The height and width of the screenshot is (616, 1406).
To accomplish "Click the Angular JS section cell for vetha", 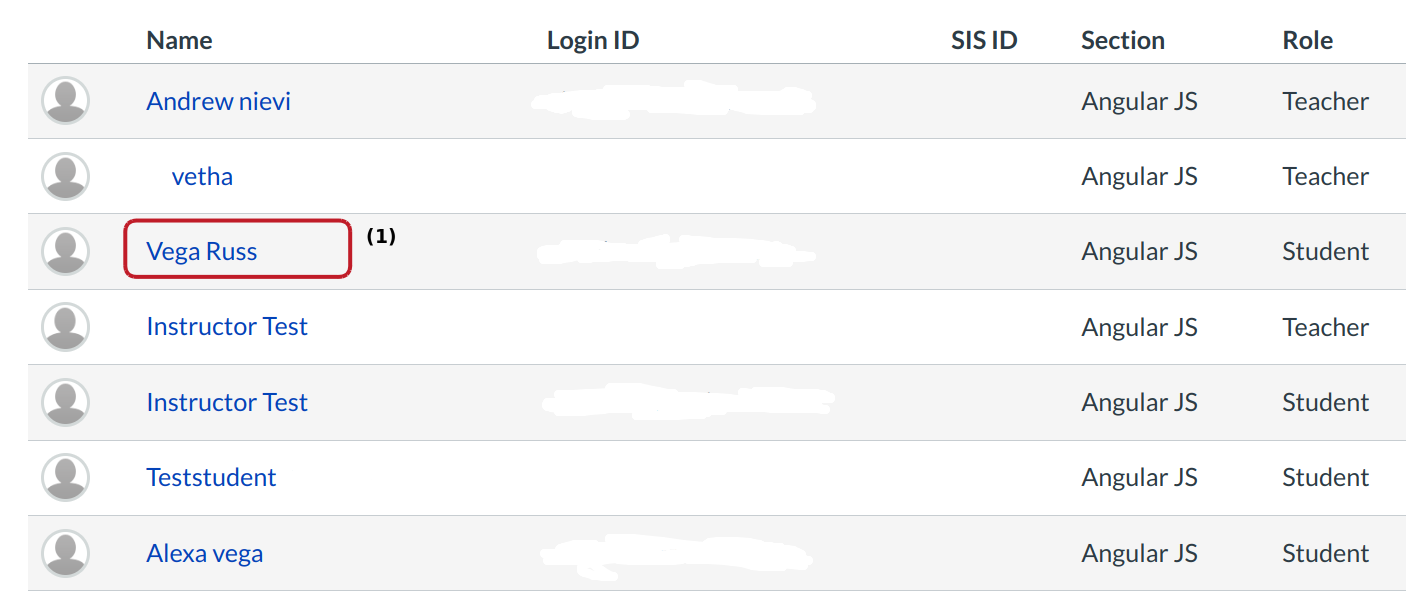I will [1139, 177].
